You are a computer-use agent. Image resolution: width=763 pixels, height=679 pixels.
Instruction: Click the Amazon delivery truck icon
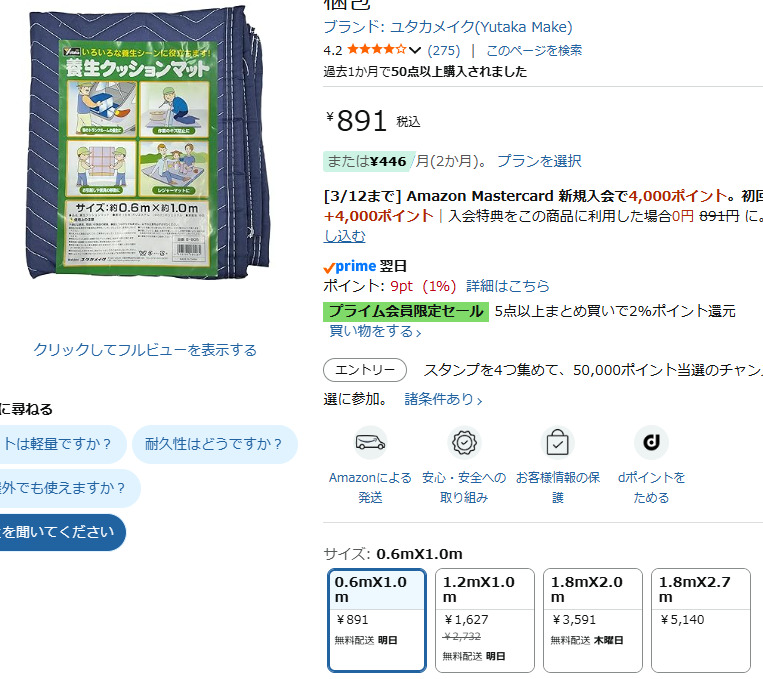pos(370,442)
